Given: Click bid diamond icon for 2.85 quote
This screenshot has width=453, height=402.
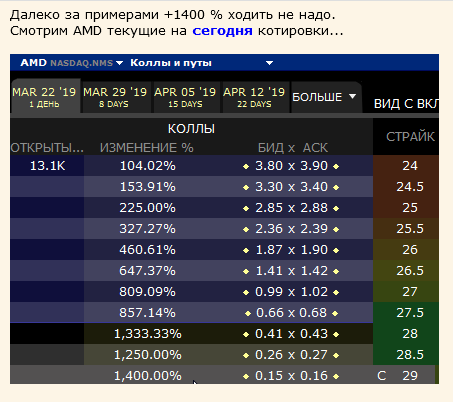Looking at the screenshot, I should pos(246,208).
